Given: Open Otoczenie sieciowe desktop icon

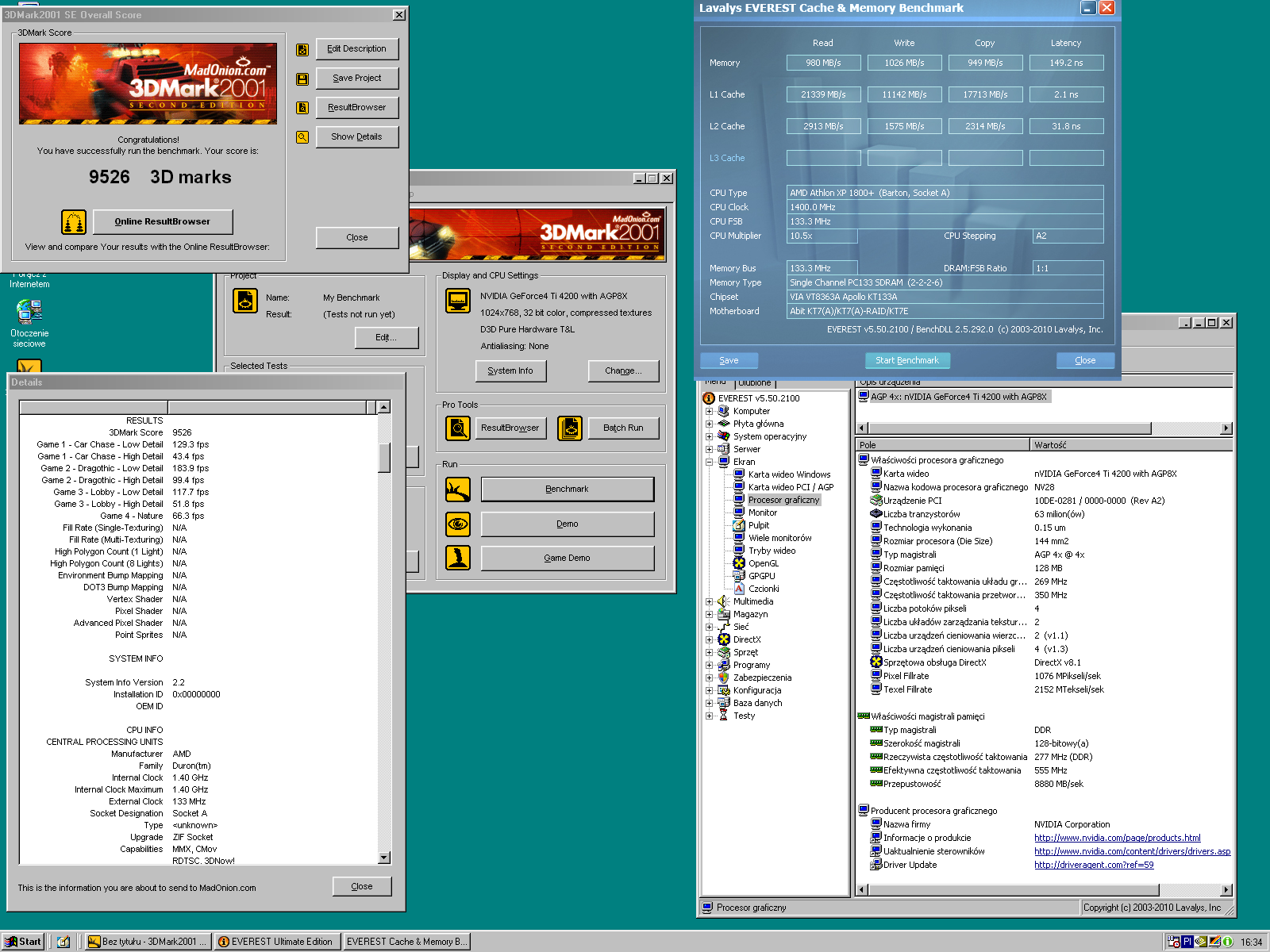Looking at the screenshot, I should (29, 324).
